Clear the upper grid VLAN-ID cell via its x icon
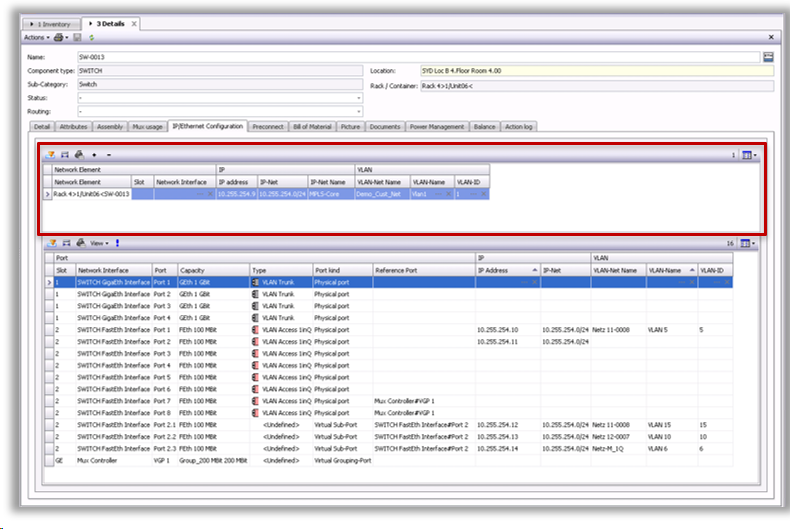Viewport: 796px width, 529px height. (x=483, y=194)
